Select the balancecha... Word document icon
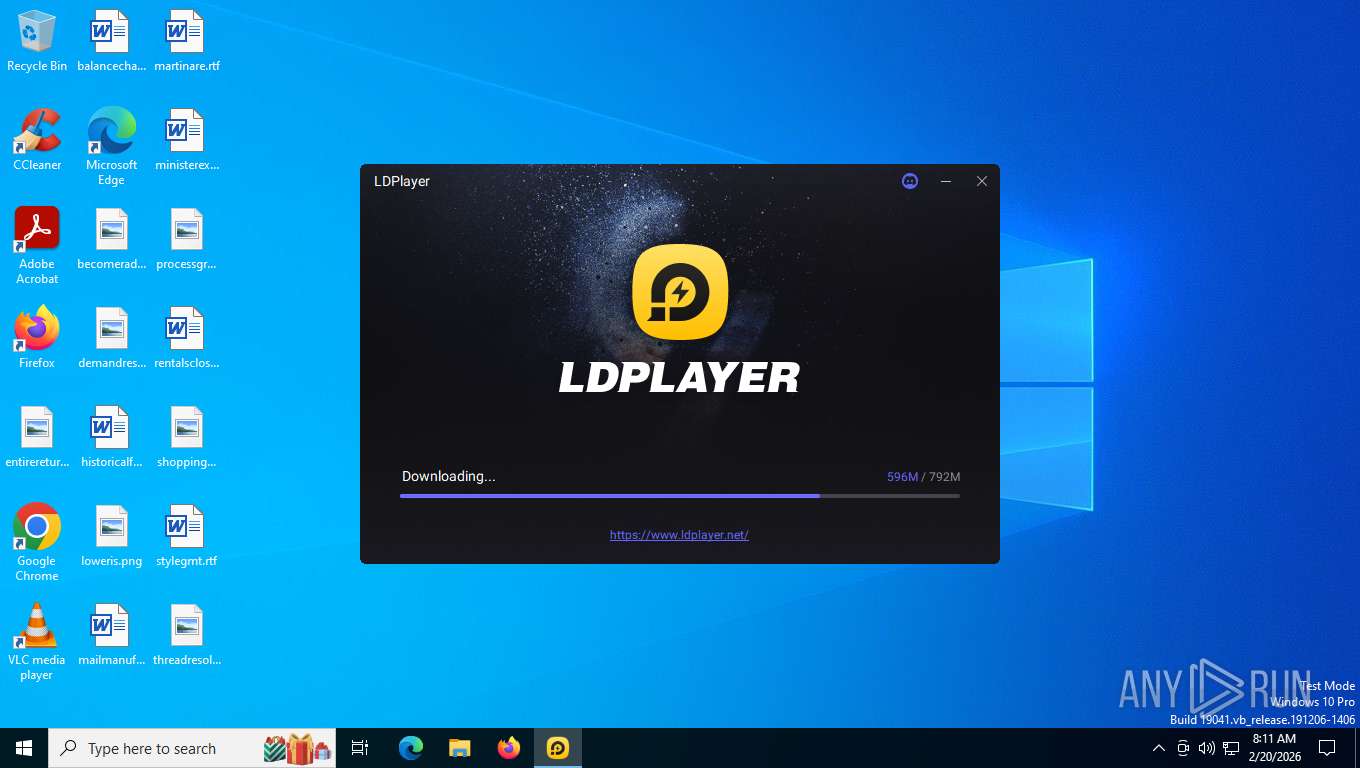The width and height of the screenshot is (1360, 768). click(x=111, y=42)
